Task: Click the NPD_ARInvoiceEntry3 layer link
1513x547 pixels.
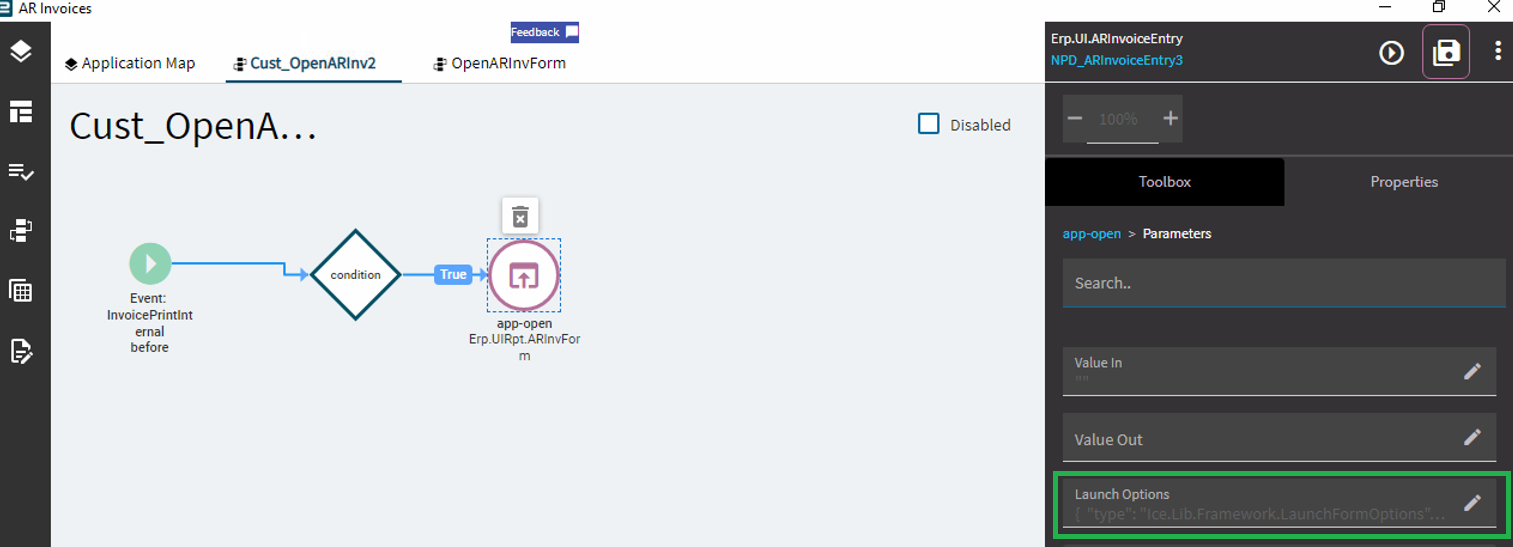Action: pos(1116,60)
